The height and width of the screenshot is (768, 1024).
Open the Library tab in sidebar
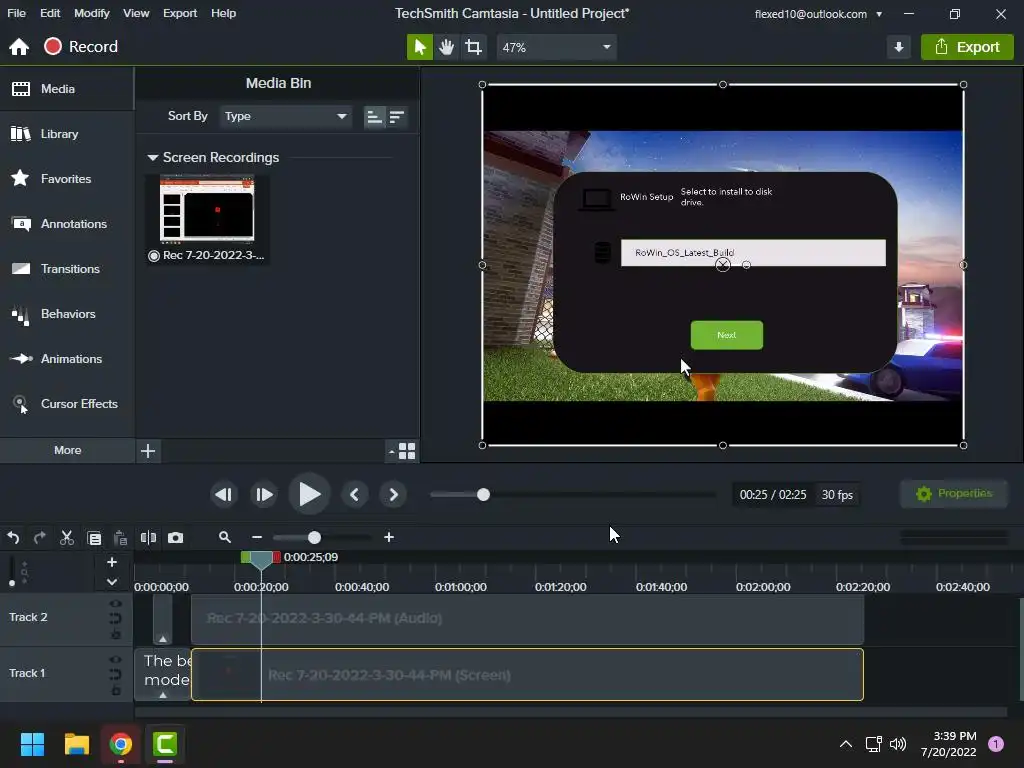coord(67,134)
